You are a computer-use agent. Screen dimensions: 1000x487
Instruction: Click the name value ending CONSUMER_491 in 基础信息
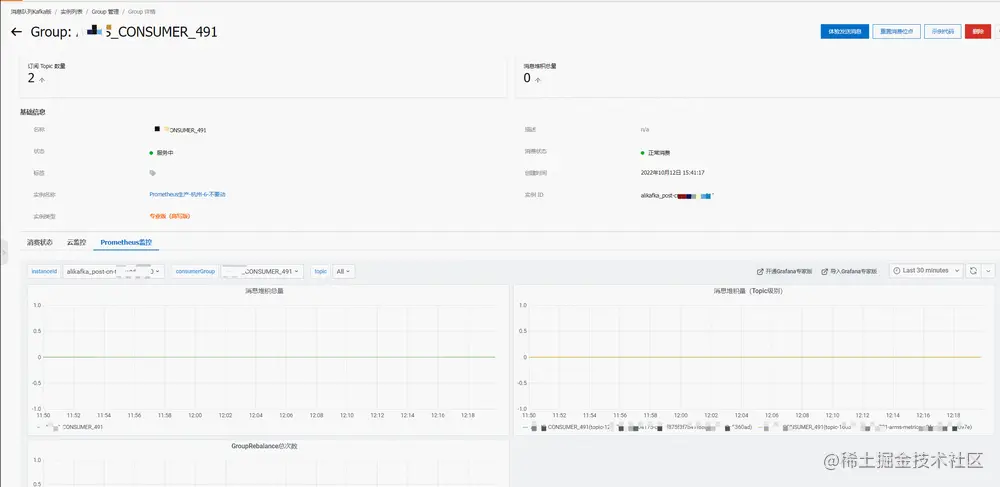[x=180, y=129]
